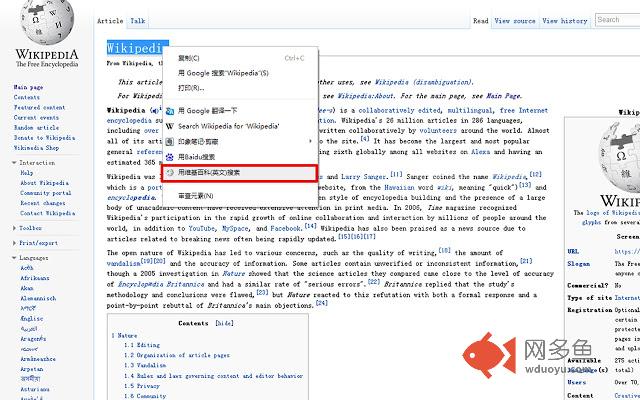Image resolution: width=640 pixels, height=400 pixels.
Task: Open the Facebook article link
Action: [285, 229]
